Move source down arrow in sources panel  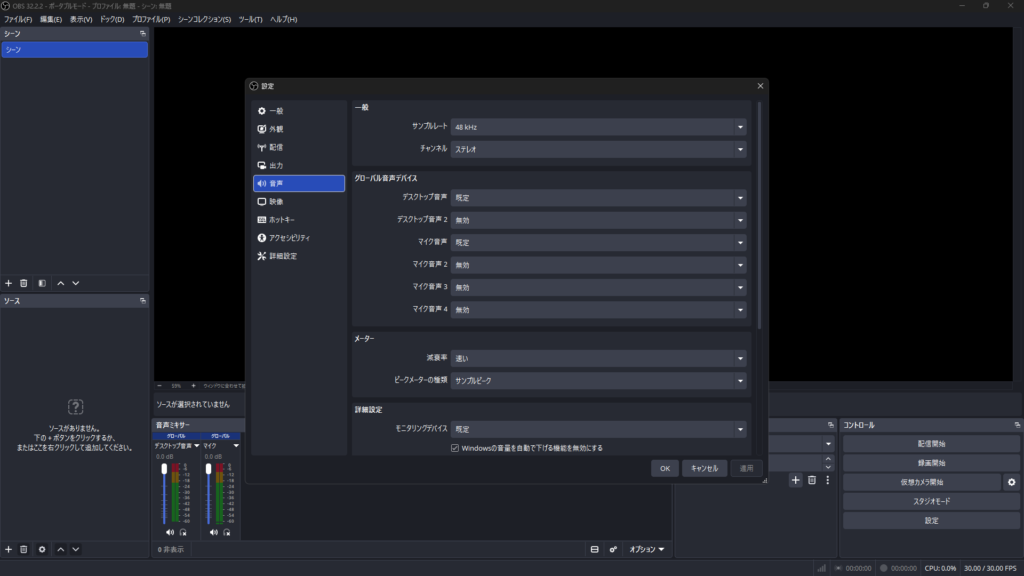tap(76, 549)
